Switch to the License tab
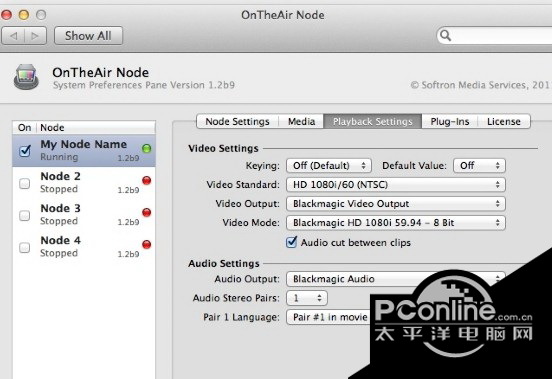 (x=504, y=121)
